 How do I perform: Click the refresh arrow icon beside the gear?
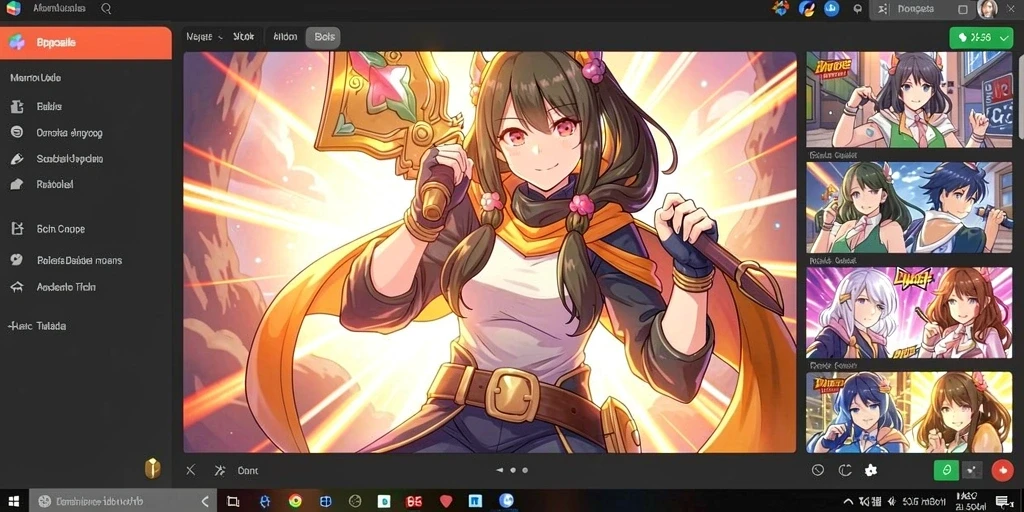[x=844, y=470]
